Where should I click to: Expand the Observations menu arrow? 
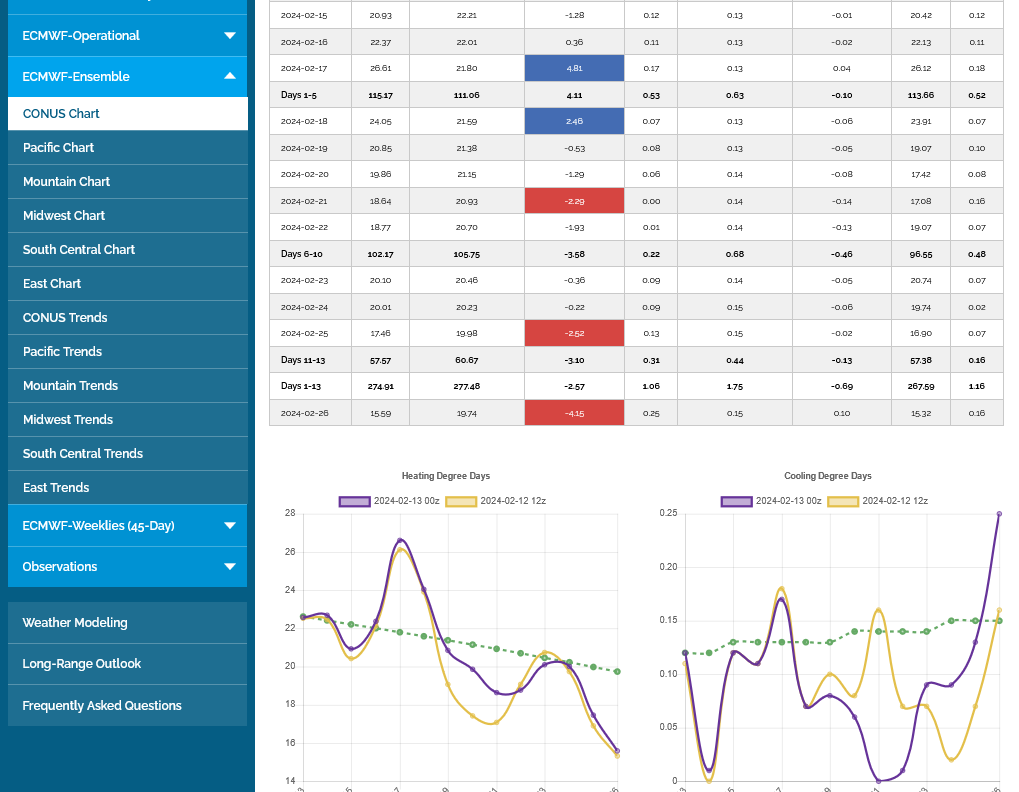[230, 567]
